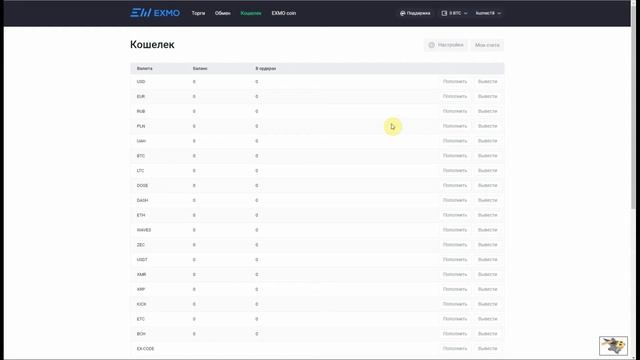Viewport: 640px width, 360px height.
Task: Click Пополнить in the ETC row
Action: point(455,319)
